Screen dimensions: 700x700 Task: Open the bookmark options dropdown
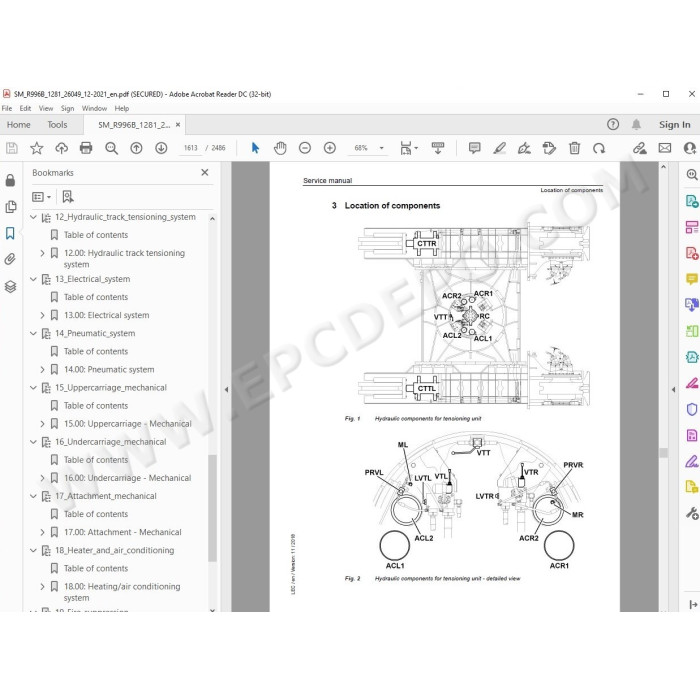(x=42, y=196)
